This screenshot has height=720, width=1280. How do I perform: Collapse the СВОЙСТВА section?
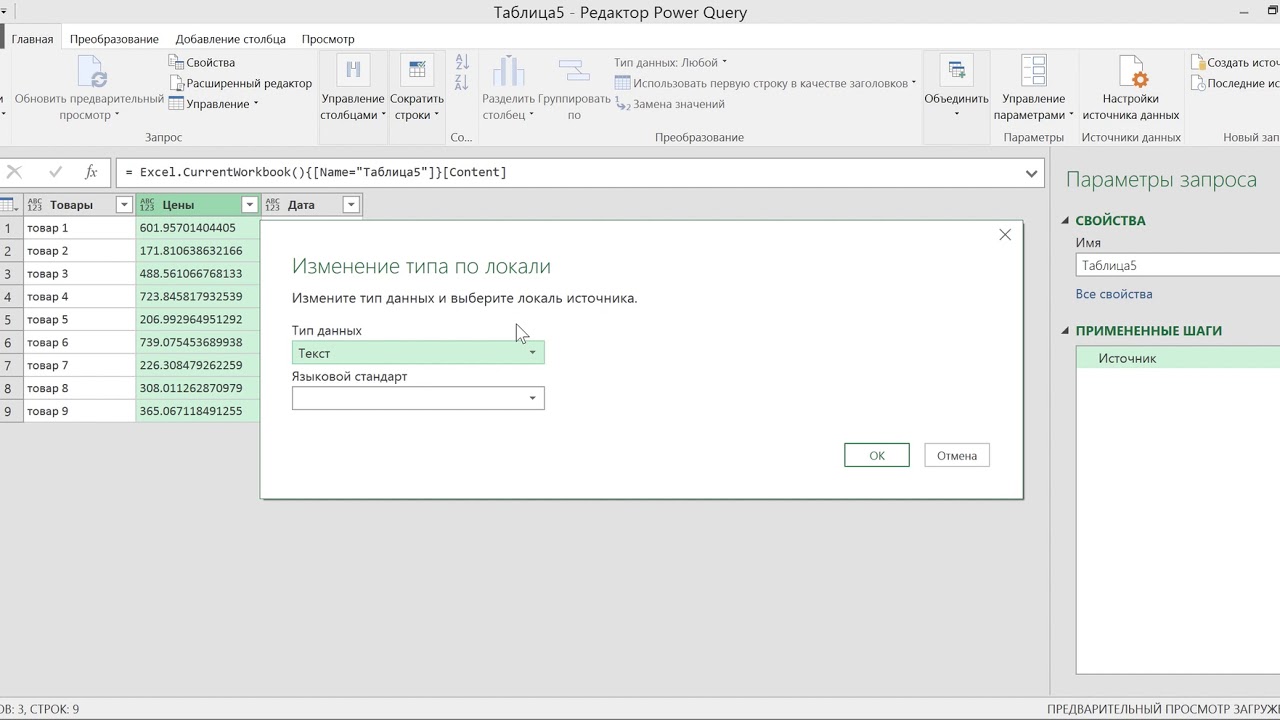[1066, 221]
